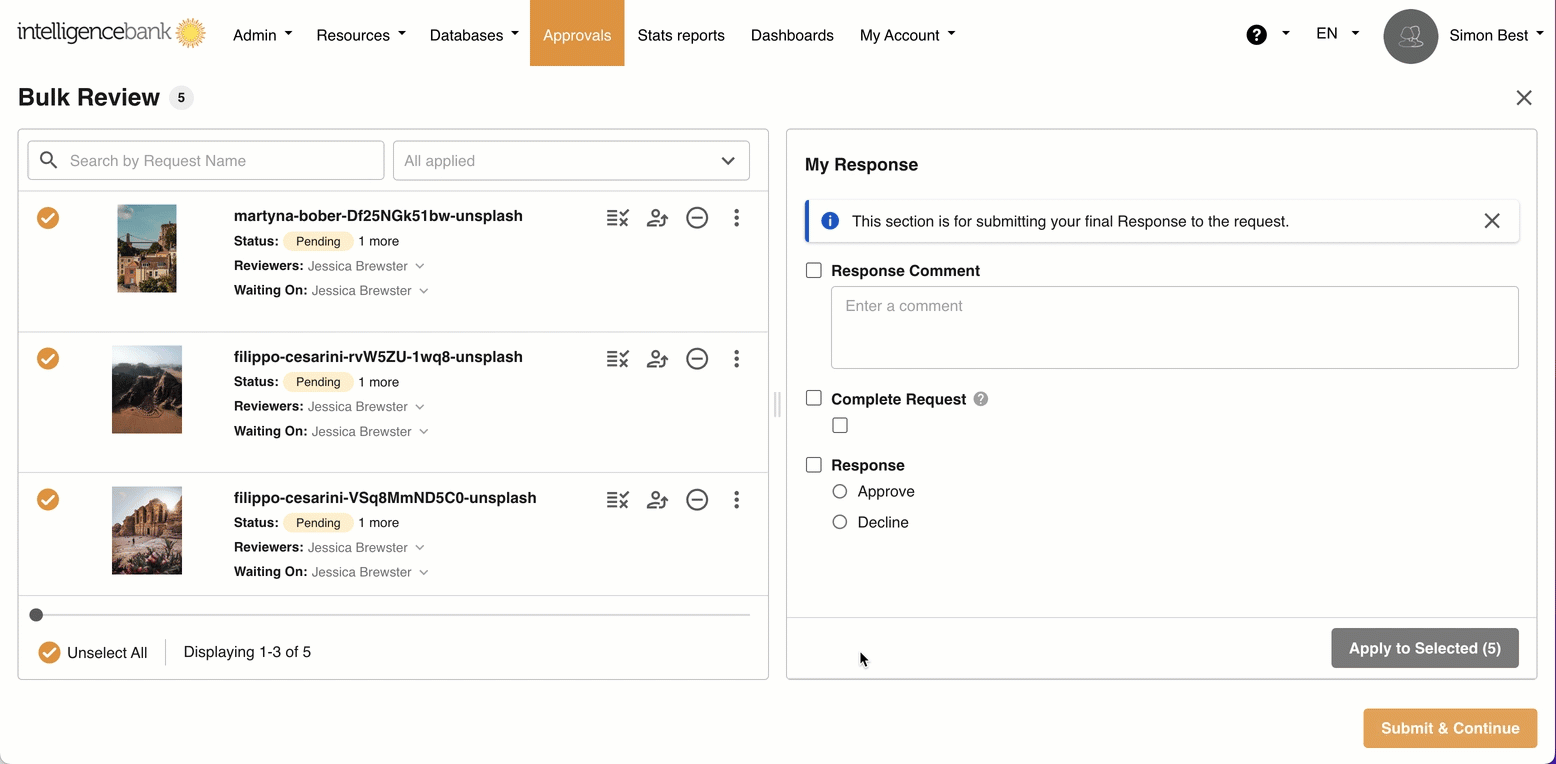1556x764 pixels.
Task: Open the Databases menu
Action: click(474, 35)
